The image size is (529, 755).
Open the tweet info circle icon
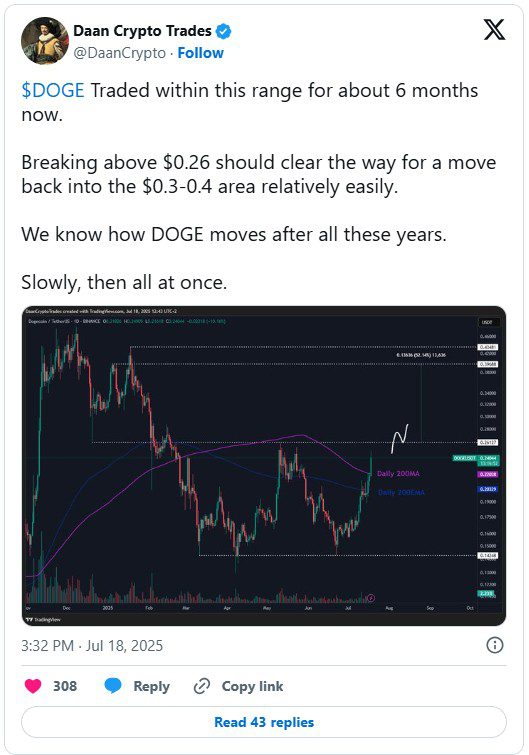point(495,645)
